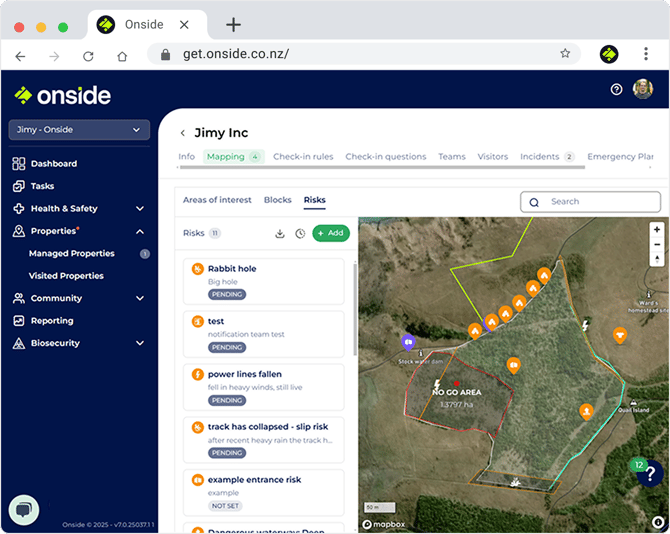Zoom in on the map
Viewport: 670px width, 534px height.
pos(657,229)
